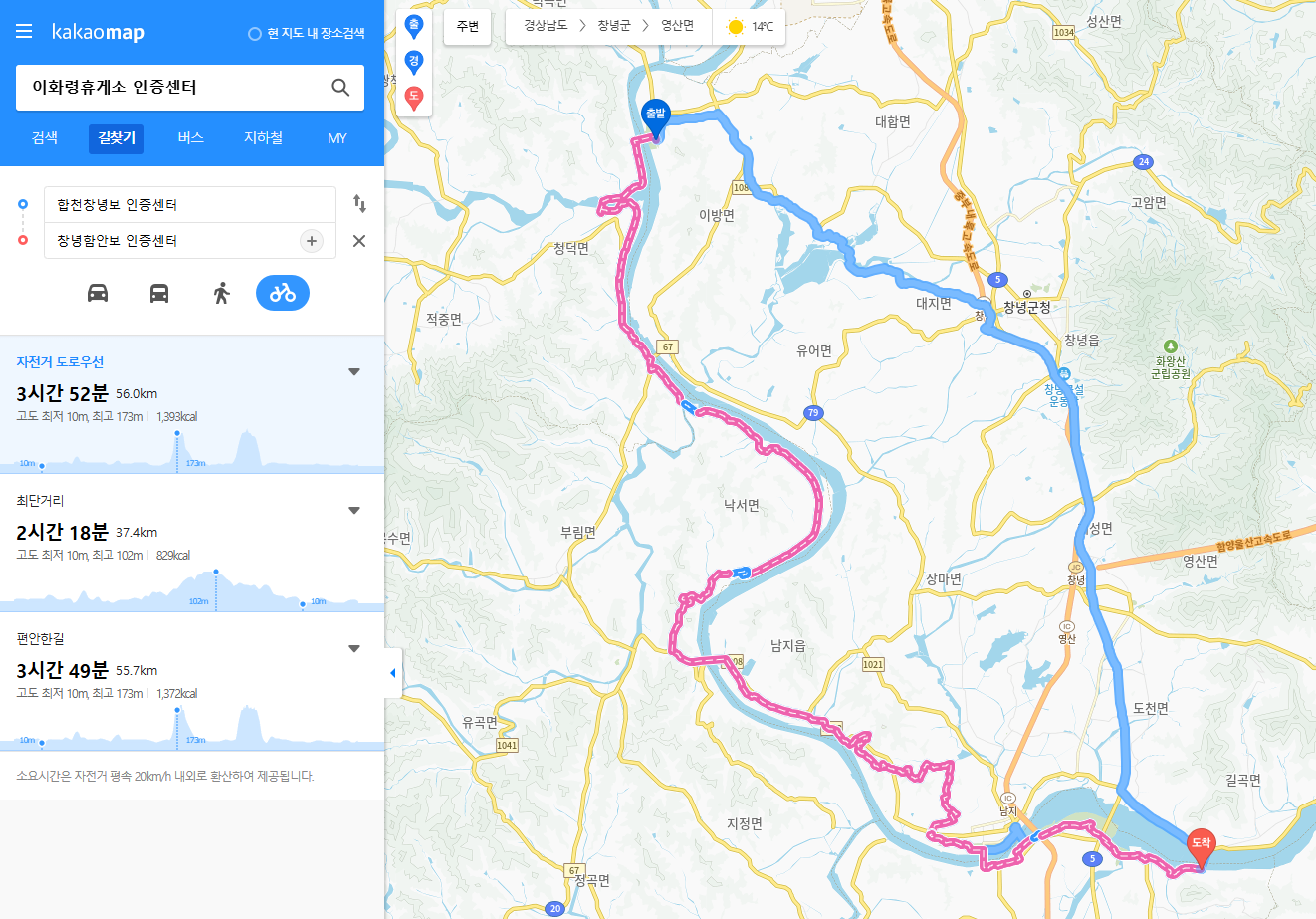This screenshot has width=1316, height=919.
Task: Click the search magnifier icon
Action: pyautogui.click(x=340, y=88)
